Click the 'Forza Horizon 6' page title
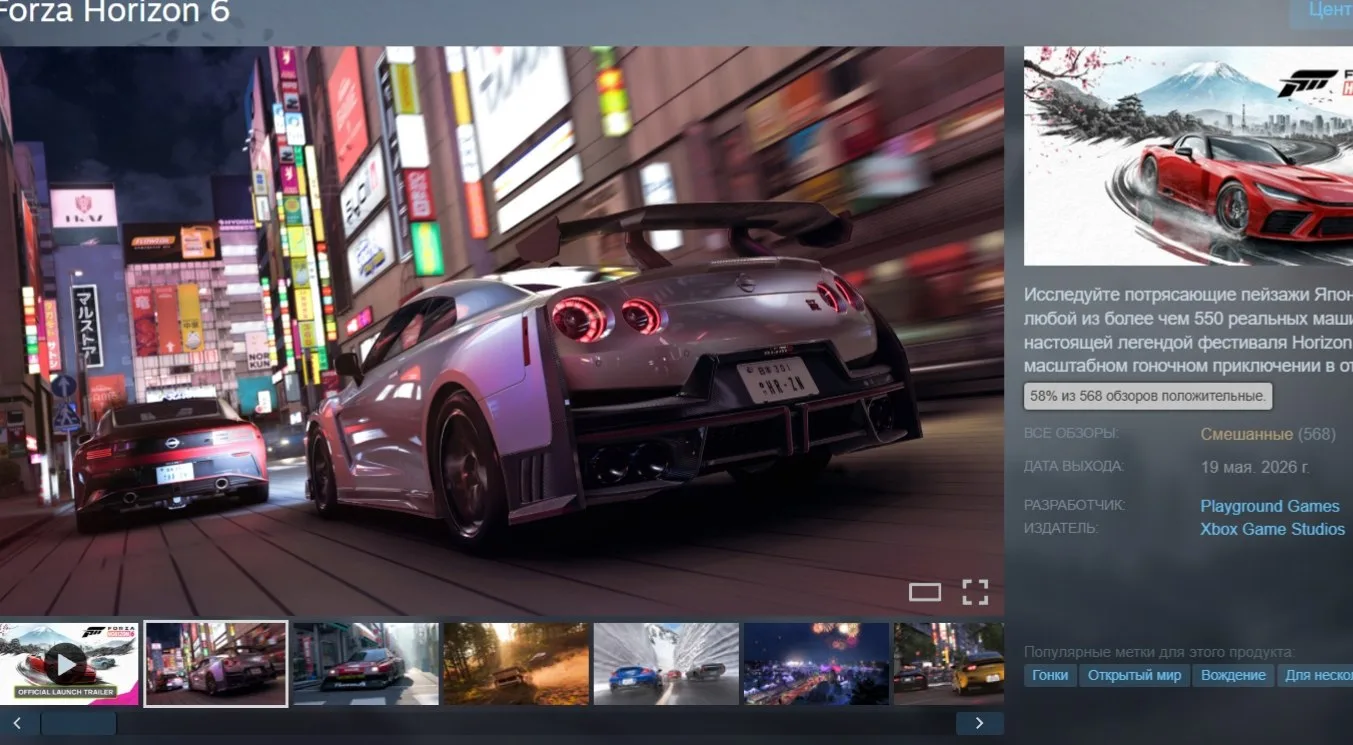 pos(115,11)
